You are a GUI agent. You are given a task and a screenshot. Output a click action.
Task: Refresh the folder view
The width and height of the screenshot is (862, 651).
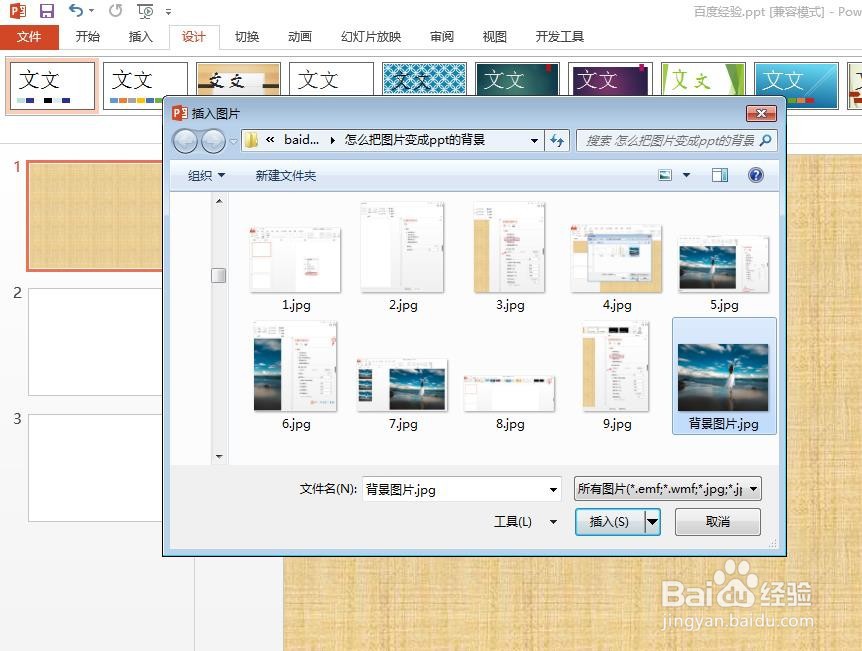point(557,141)
